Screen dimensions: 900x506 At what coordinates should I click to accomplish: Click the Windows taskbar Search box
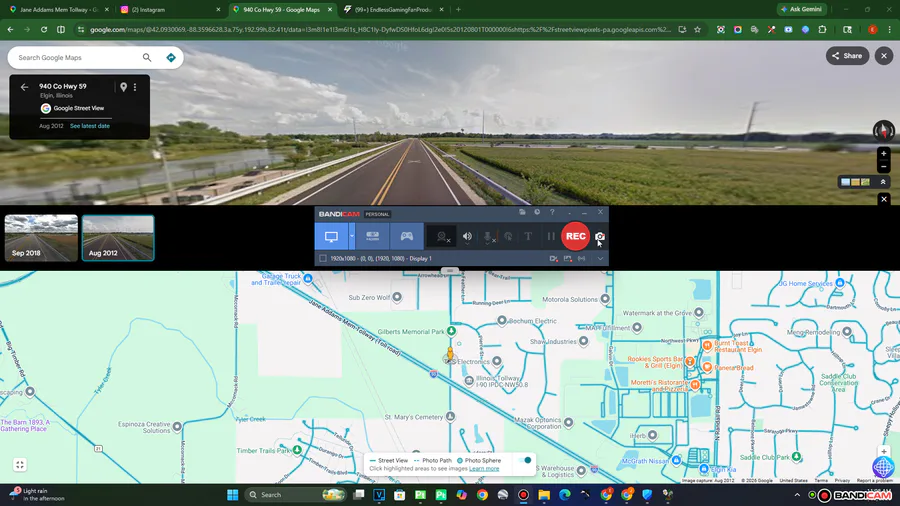(295, 495)
